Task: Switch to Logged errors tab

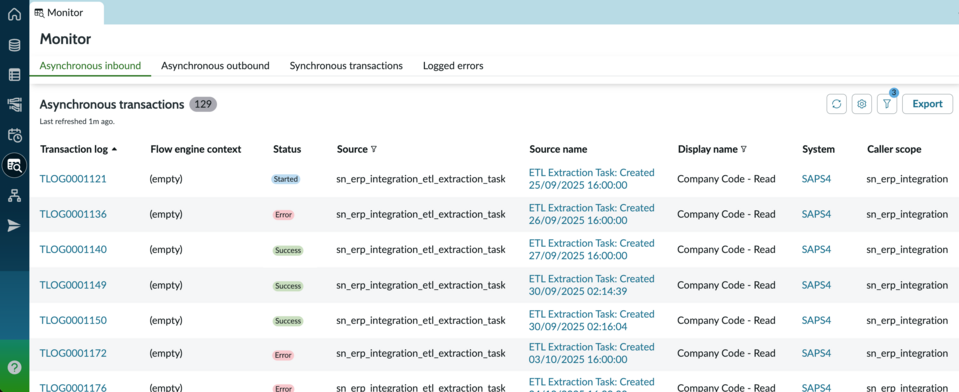Action: [x=453, y=65]
